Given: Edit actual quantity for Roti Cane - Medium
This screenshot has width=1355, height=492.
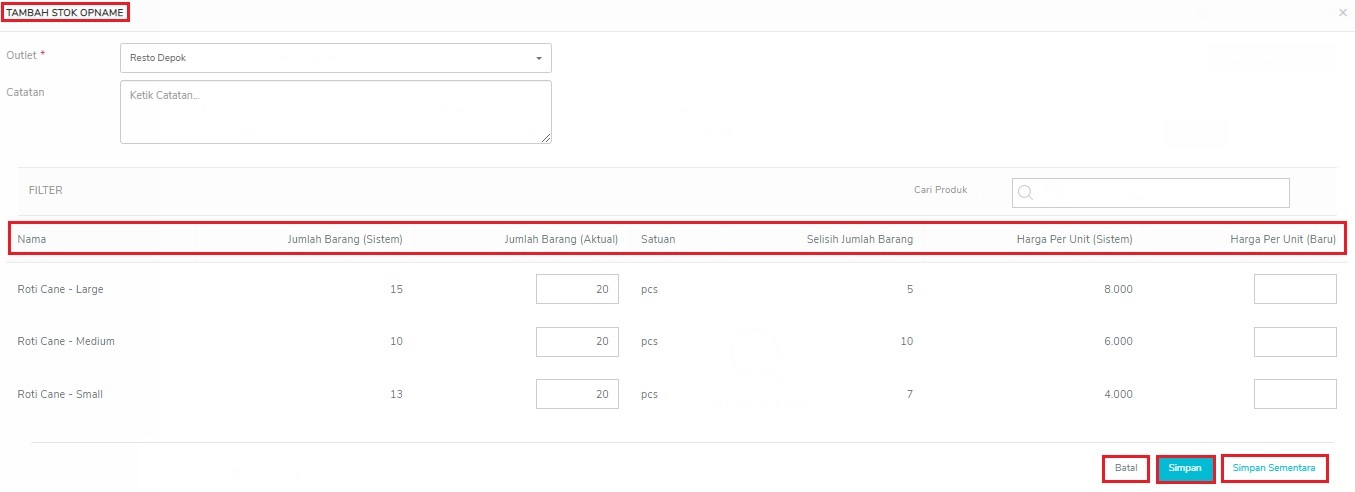Looking at the screenshot, I should pyautogui.click(x=577, y=342).
